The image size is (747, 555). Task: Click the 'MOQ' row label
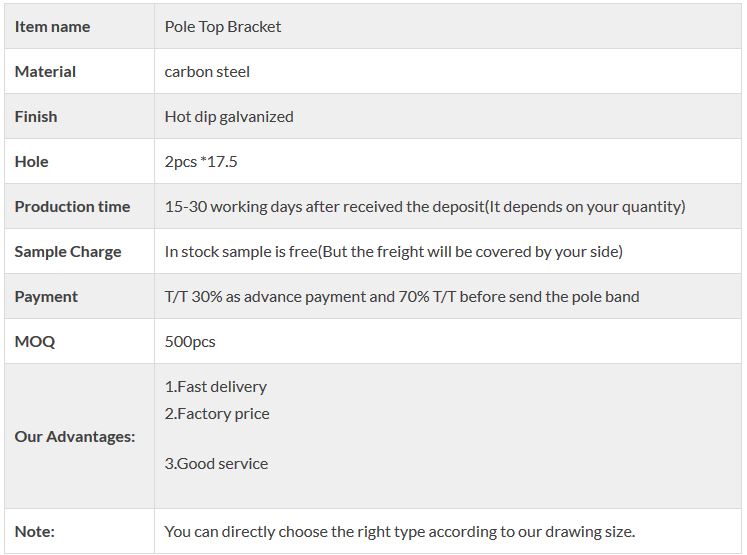(35, 342)
